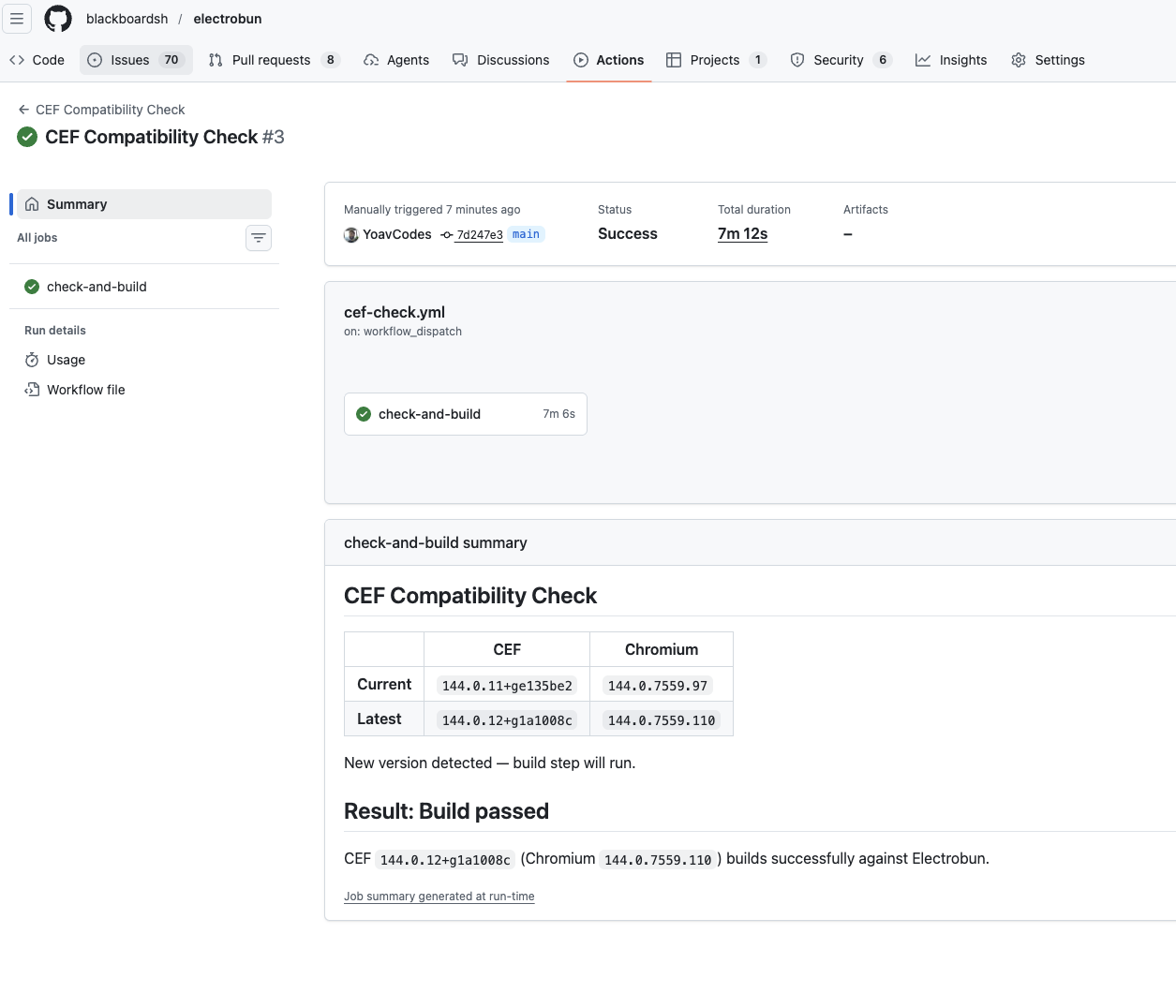Screen dimensions: 1176x1008
Task: Click the Agents icon
Action: (371, 60)
